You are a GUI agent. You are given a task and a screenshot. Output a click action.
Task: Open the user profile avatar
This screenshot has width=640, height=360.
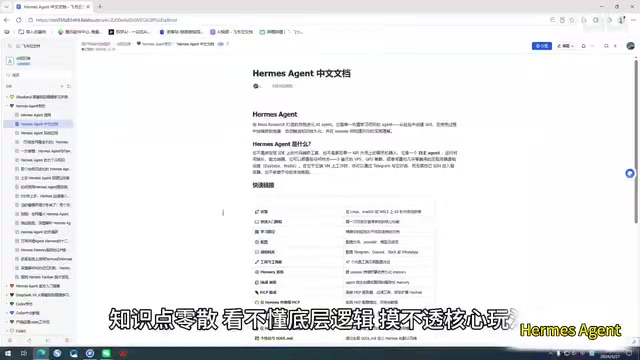[630, 46]
